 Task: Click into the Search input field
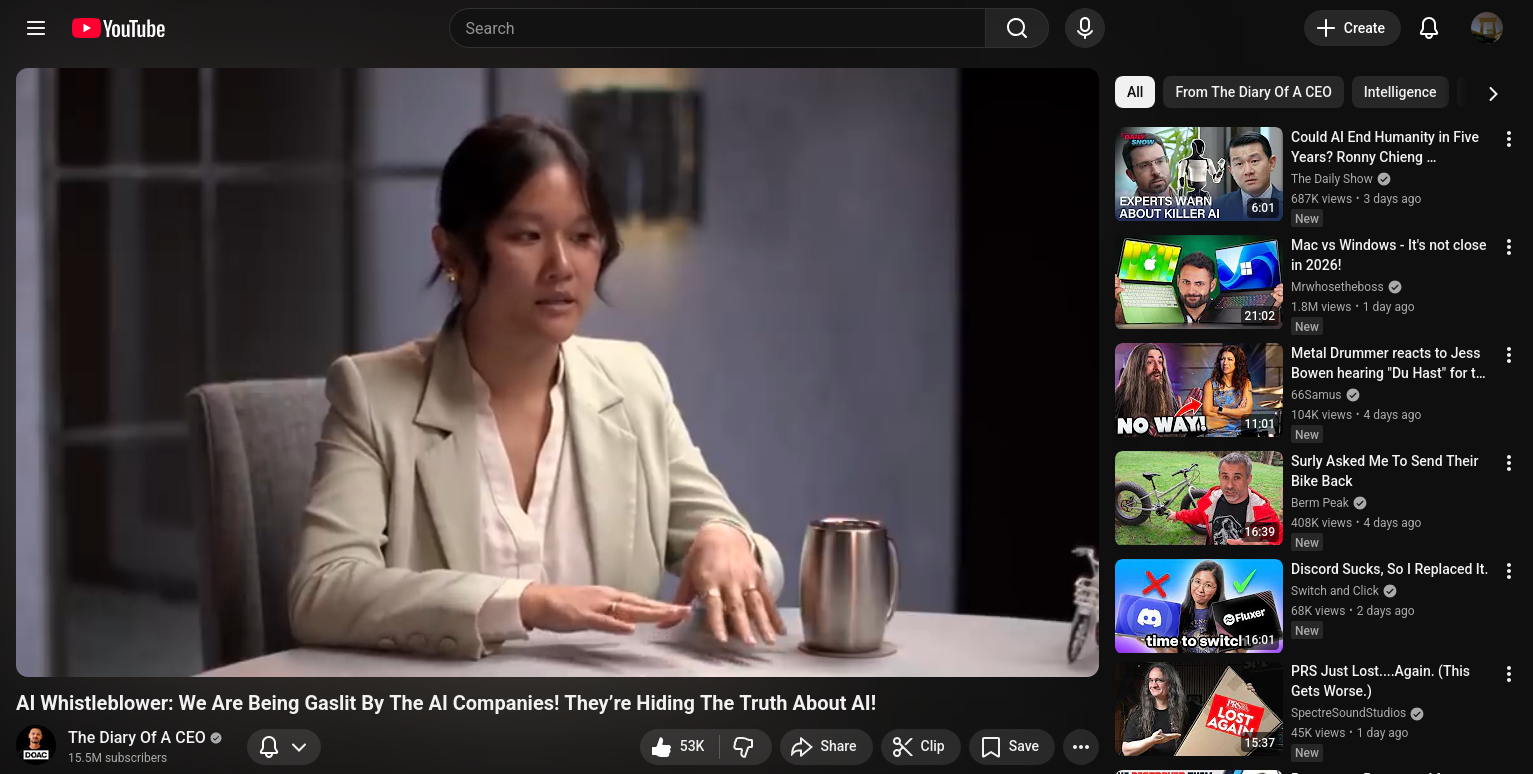coord(716,28)
